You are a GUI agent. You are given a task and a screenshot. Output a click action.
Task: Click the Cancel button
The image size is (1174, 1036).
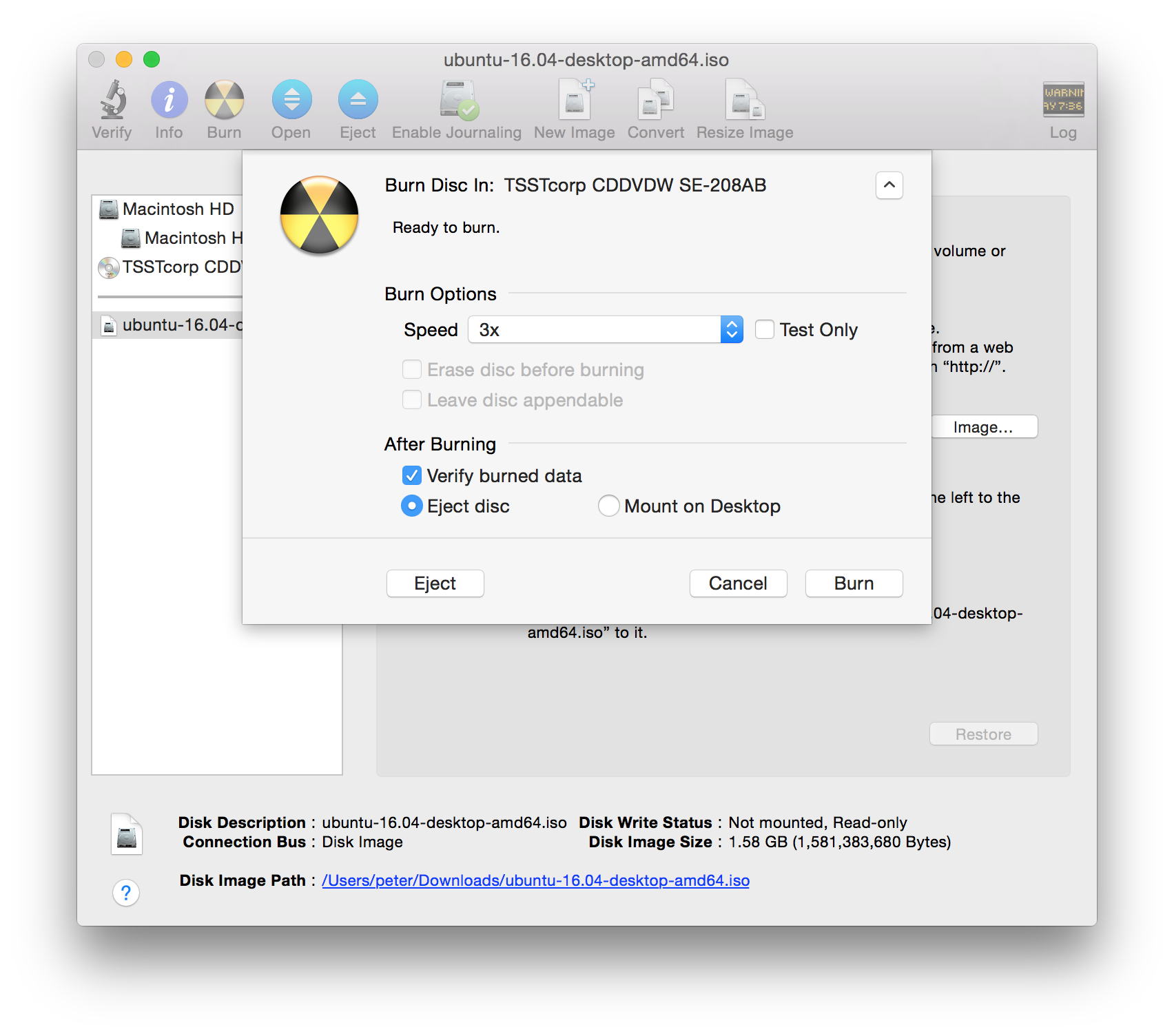[x=739, y=583]
